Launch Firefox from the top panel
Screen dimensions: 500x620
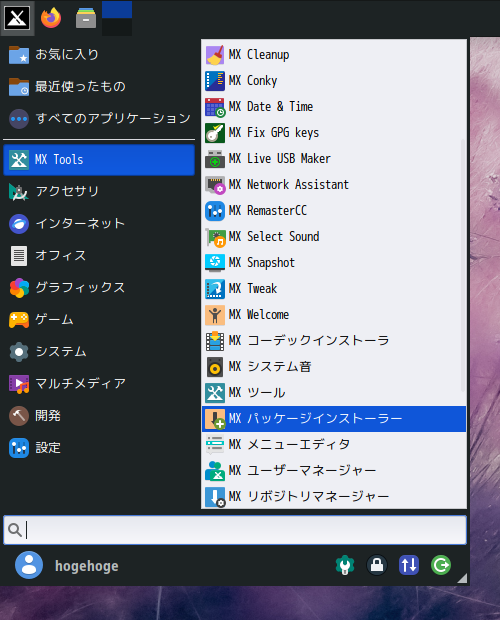tap(51, 18)
